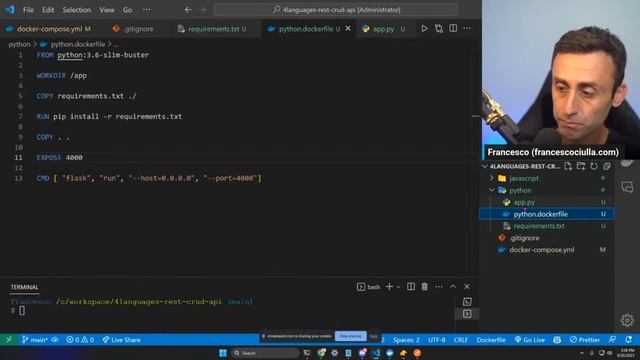
Task: Kill terminal with the trash icon
Action: pos(424,287)
